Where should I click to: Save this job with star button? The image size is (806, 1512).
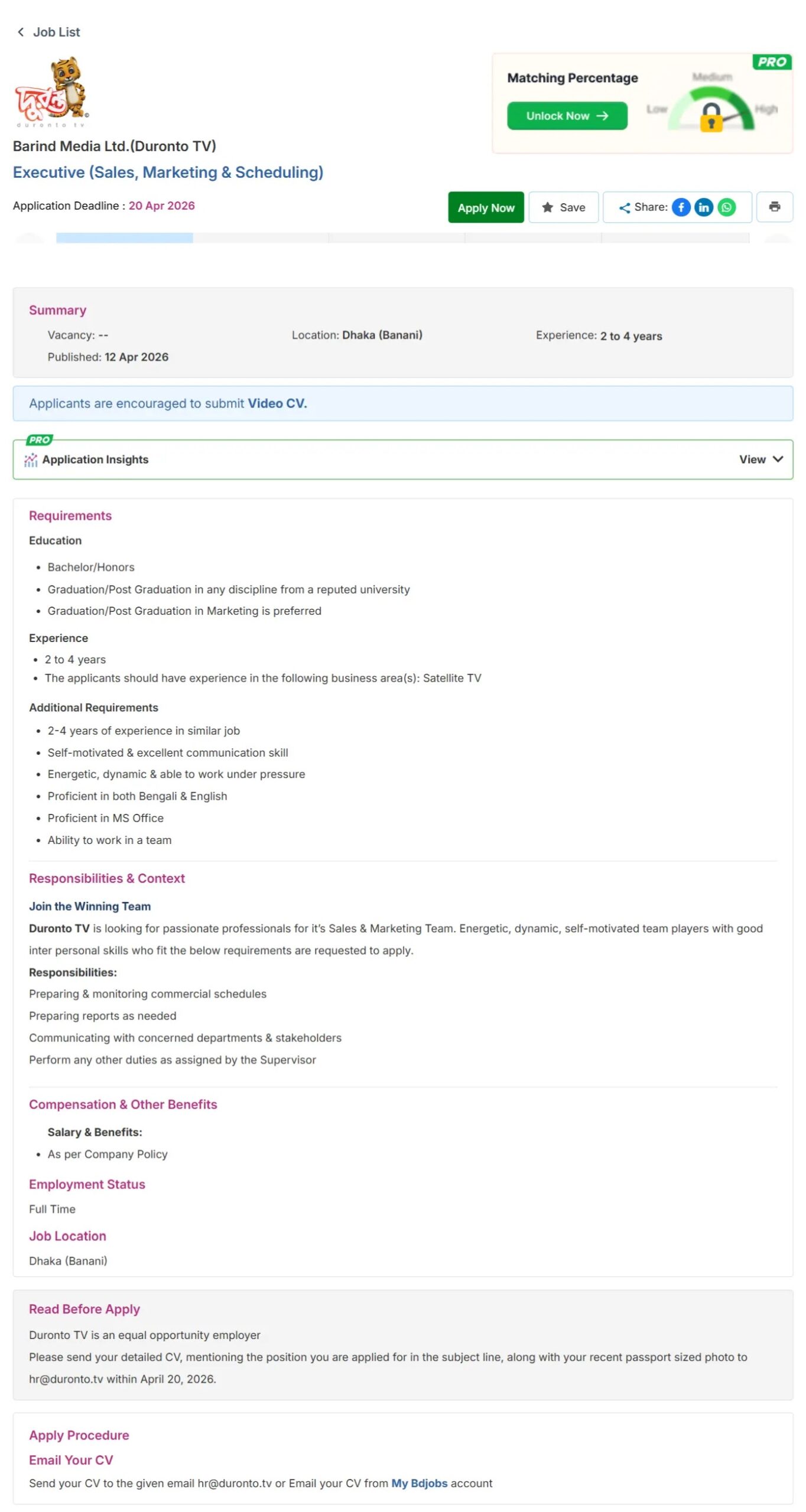coord(563,207)
